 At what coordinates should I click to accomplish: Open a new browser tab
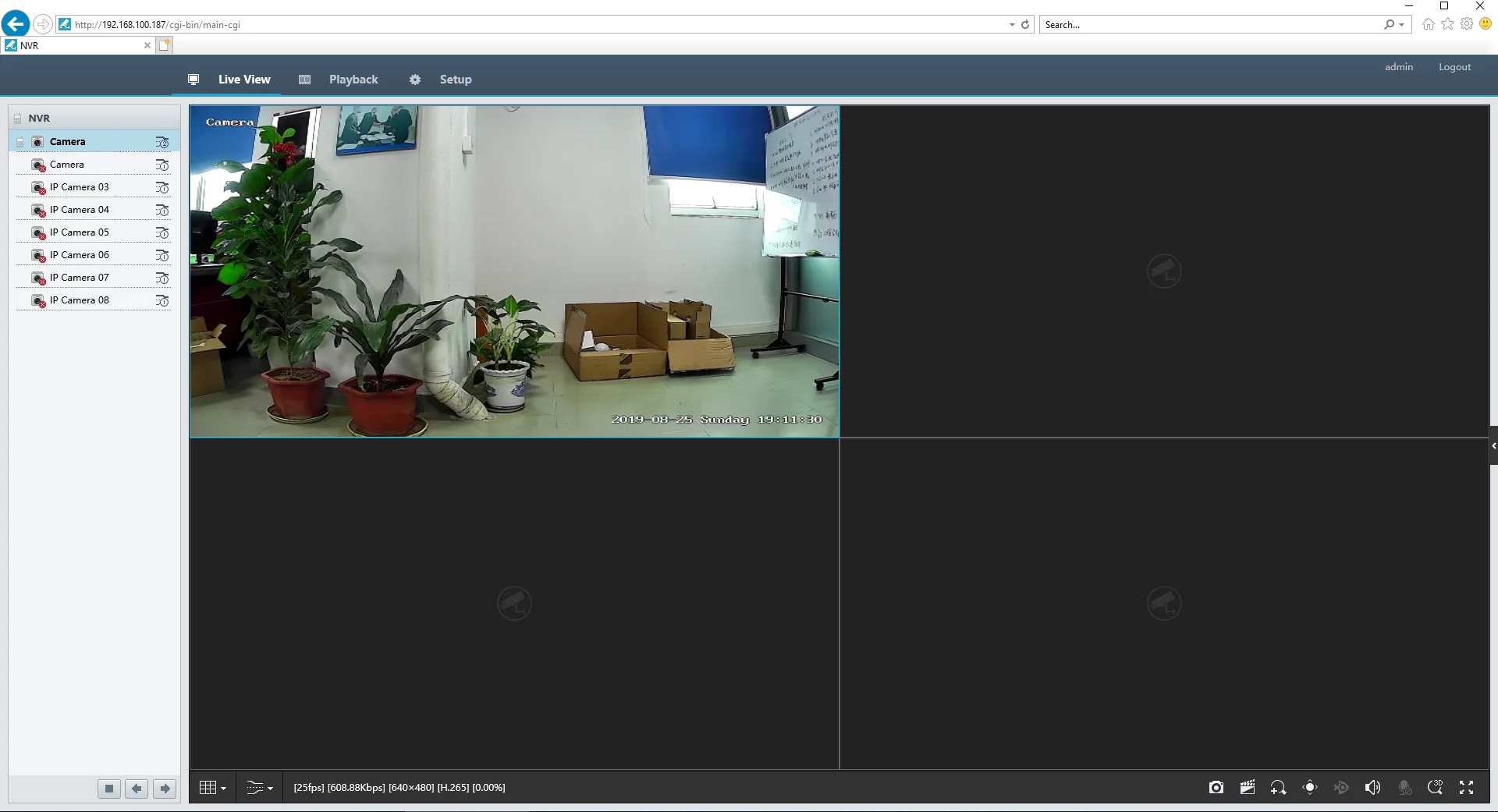coord(165,45)
